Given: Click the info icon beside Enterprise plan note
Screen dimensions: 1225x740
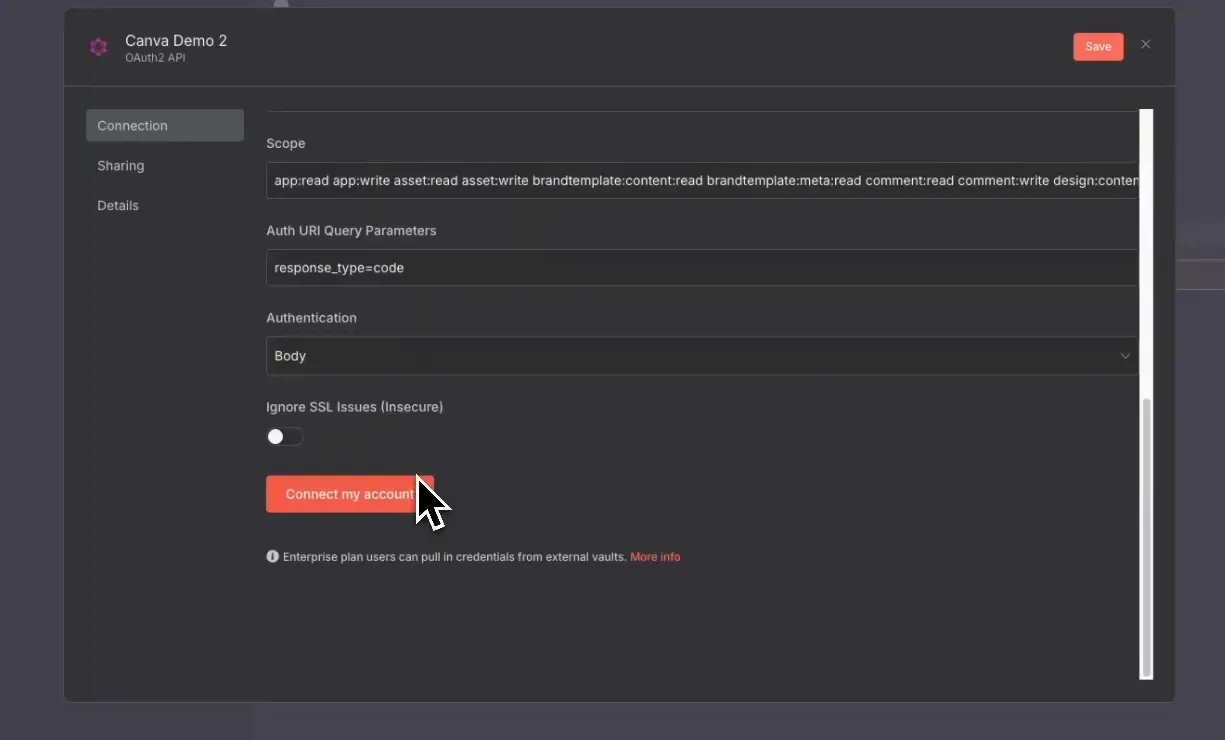Looking at the screenshot, I should click(273, 557).
